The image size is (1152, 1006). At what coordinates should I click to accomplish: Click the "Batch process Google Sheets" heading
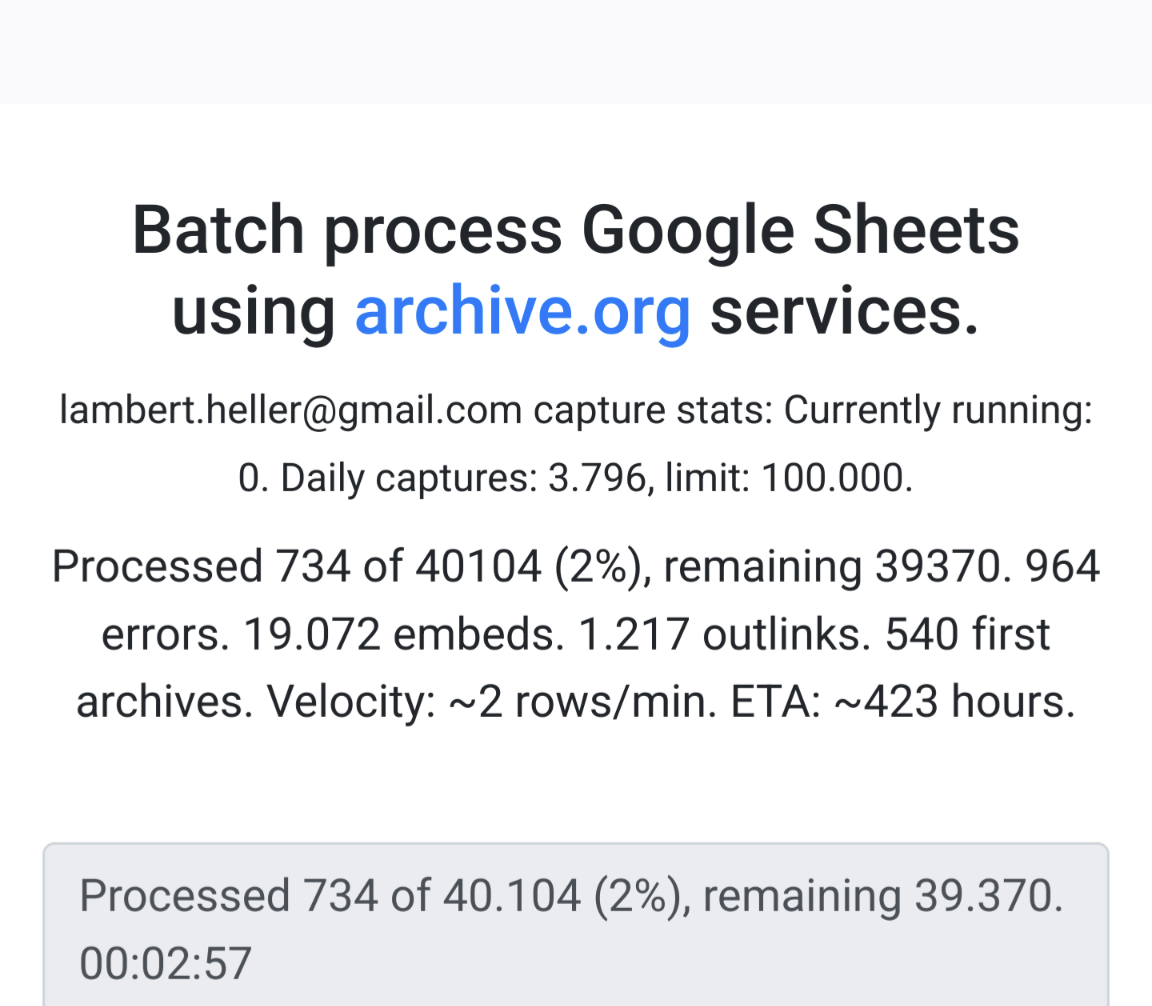pos(575,230)
